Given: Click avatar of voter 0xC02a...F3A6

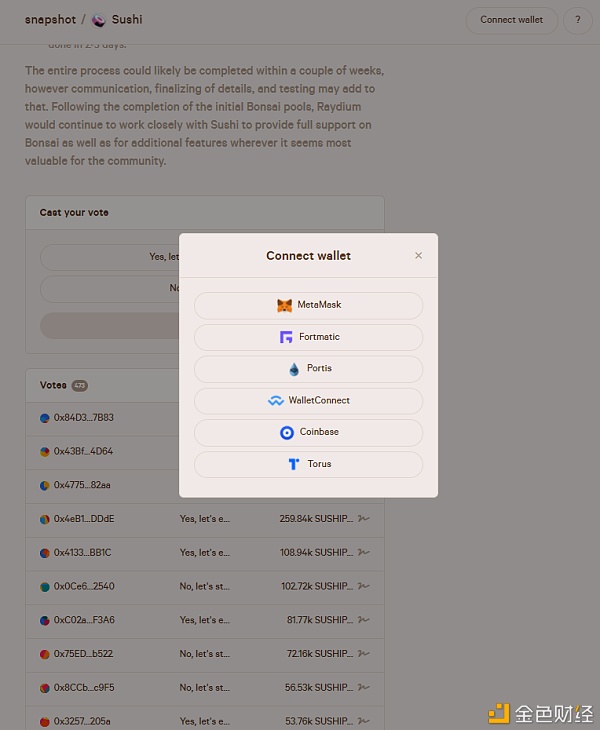Looking at the screenshot, I should coord(45,621).
